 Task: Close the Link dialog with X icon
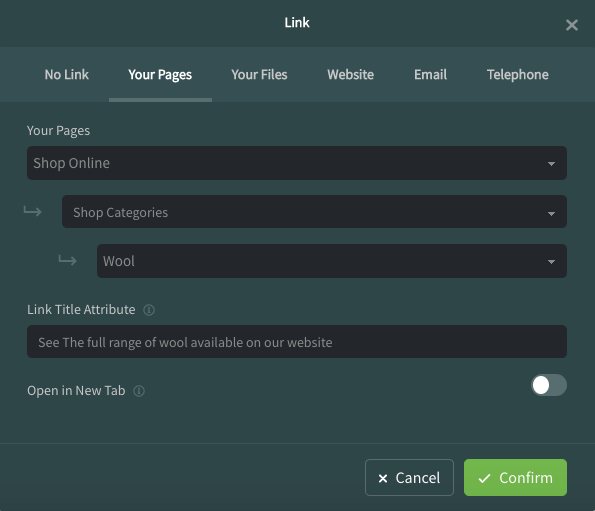pos(571,25)
